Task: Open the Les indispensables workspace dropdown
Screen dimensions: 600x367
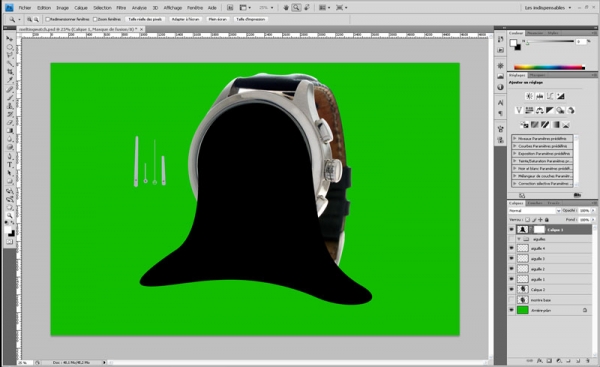Action: click(548, 8)
